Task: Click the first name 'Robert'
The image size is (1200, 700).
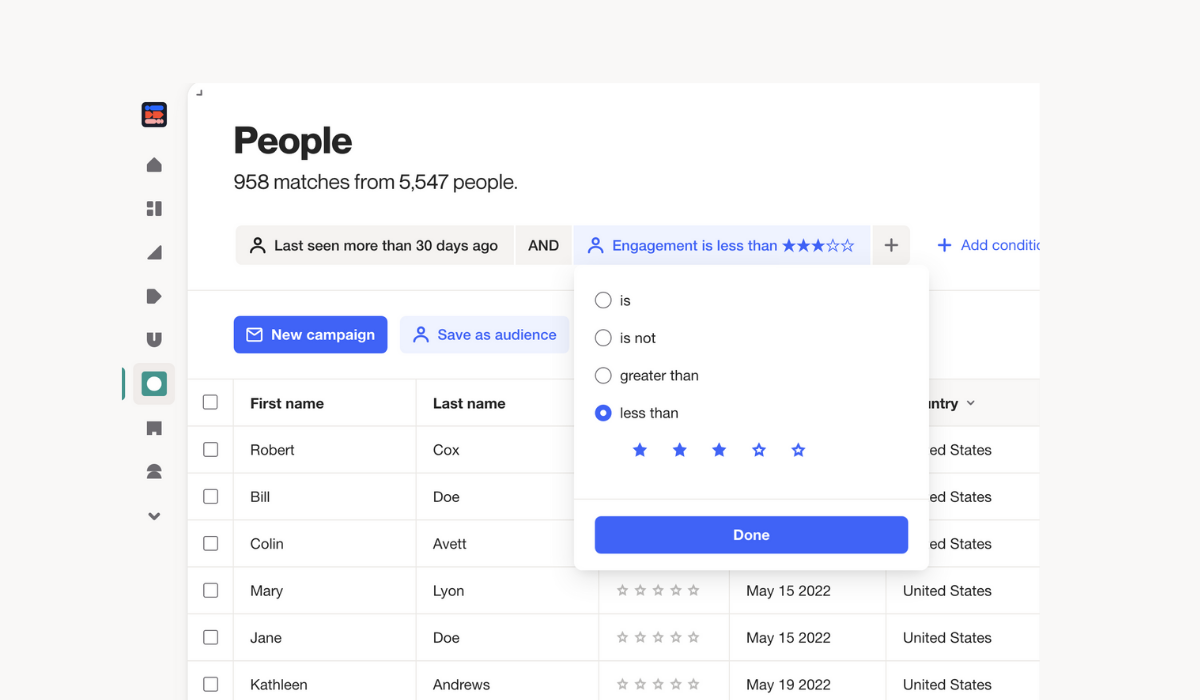Action: [272, 450]
